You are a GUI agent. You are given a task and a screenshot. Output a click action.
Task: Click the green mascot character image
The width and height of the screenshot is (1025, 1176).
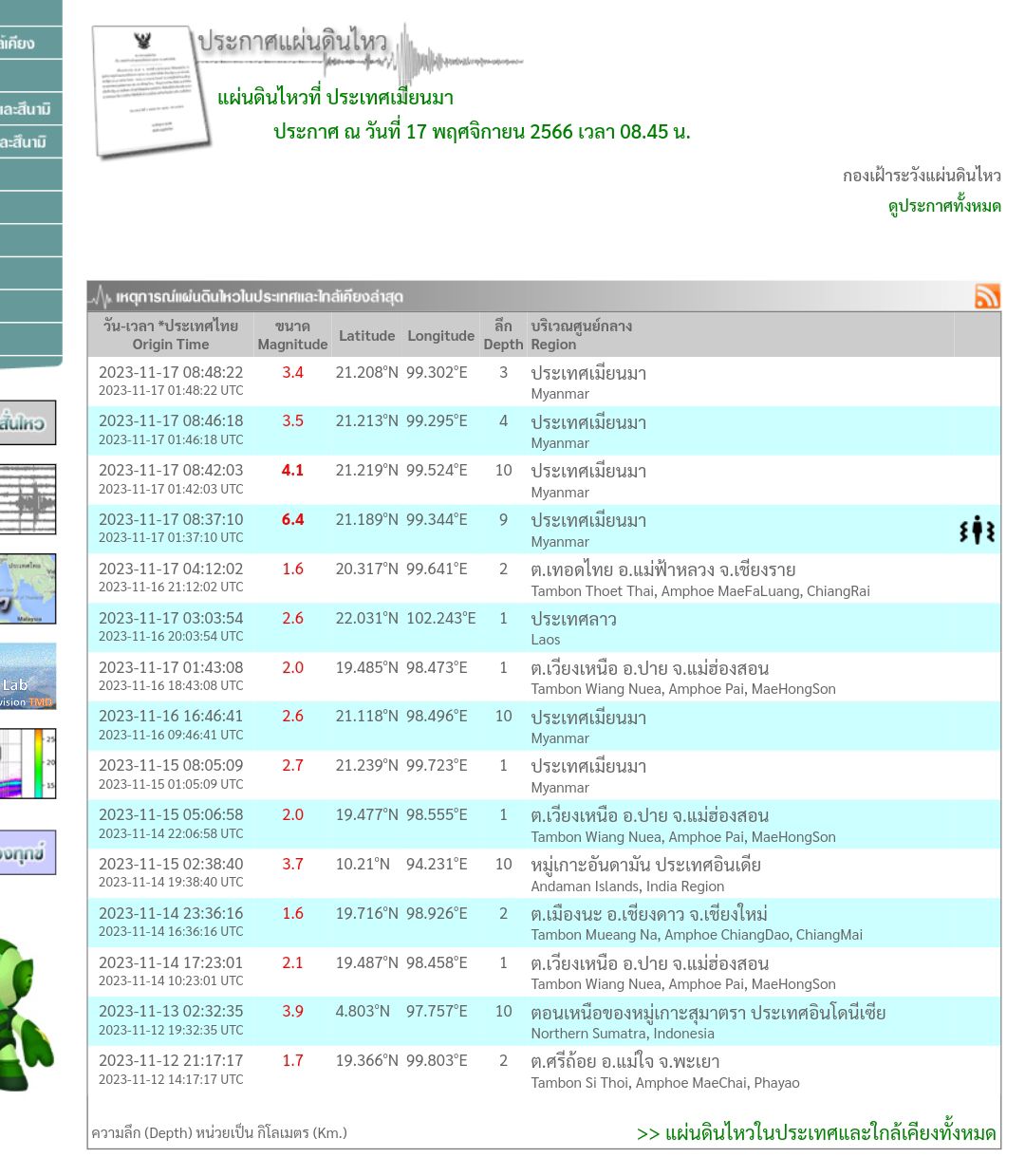coord(27,1016)
